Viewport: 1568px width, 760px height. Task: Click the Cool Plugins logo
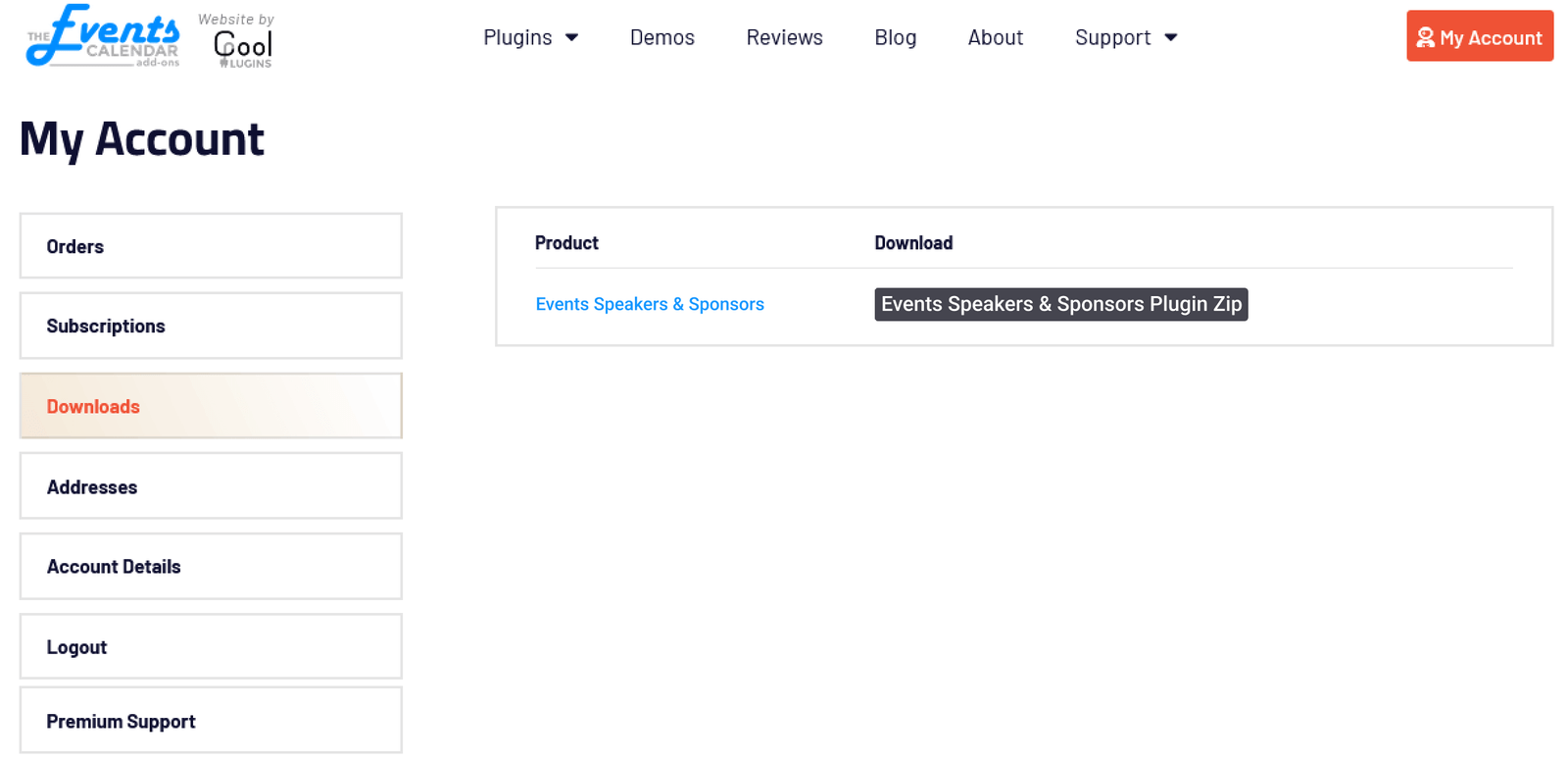242,43
